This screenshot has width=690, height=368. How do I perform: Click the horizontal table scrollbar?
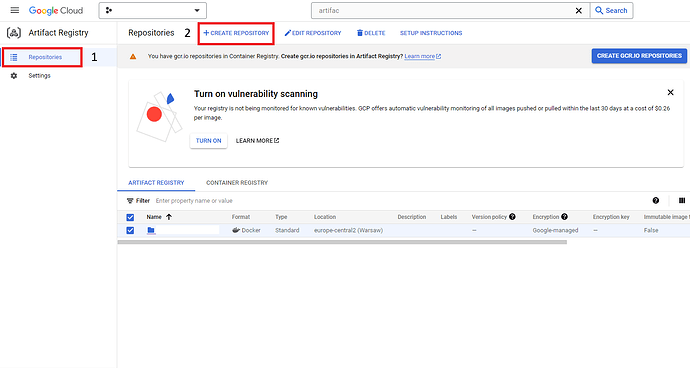click(x=342, y=242)
